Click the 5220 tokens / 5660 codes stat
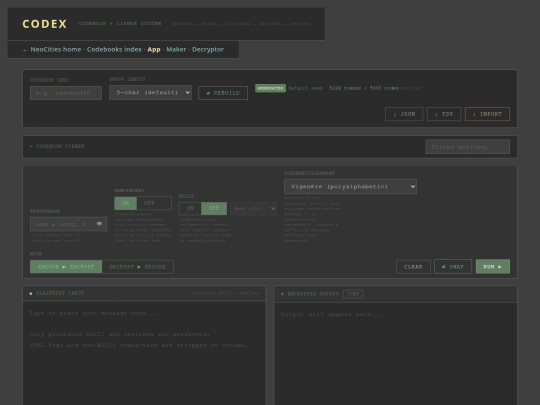 [364, 88]
